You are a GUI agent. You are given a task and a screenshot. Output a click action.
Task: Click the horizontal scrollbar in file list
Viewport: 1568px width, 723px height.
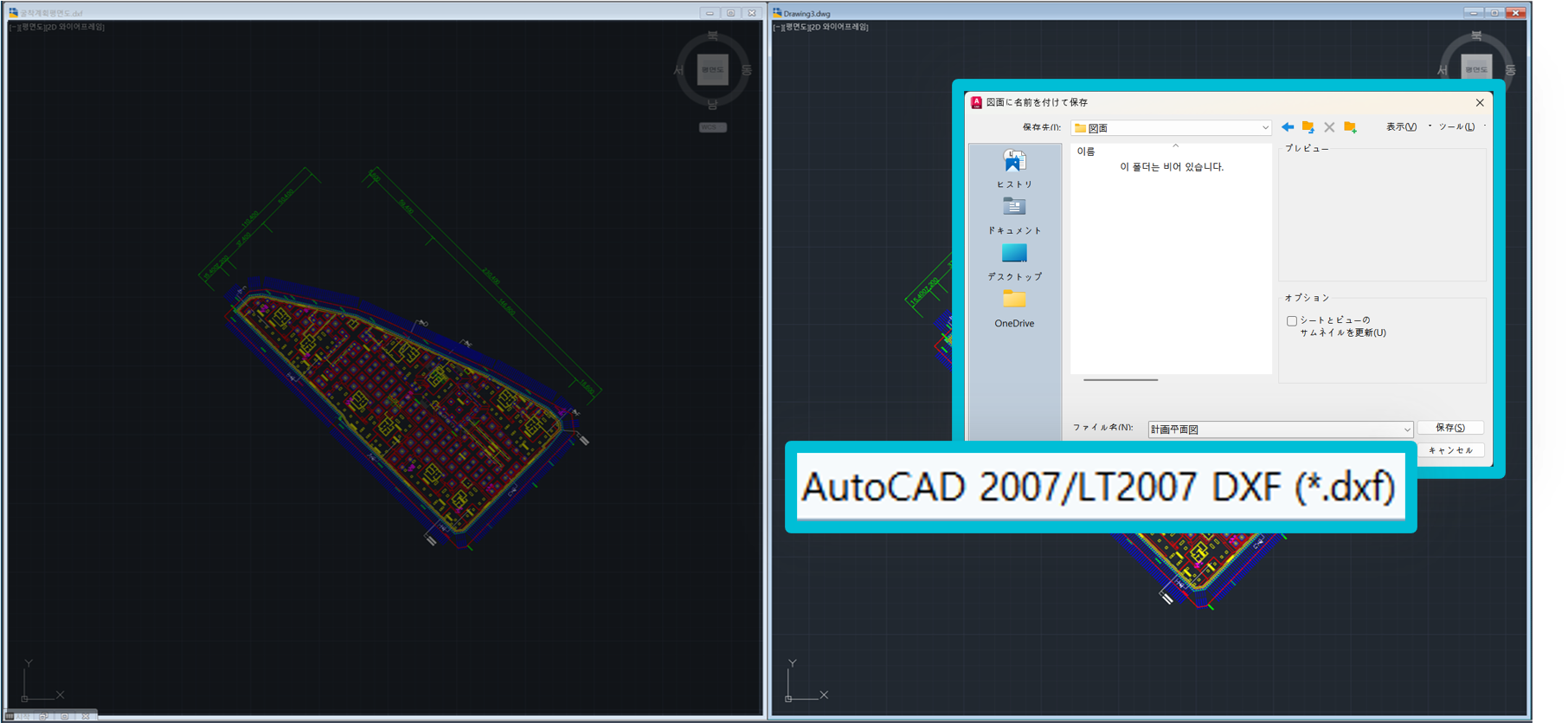tap(1121, 379)
